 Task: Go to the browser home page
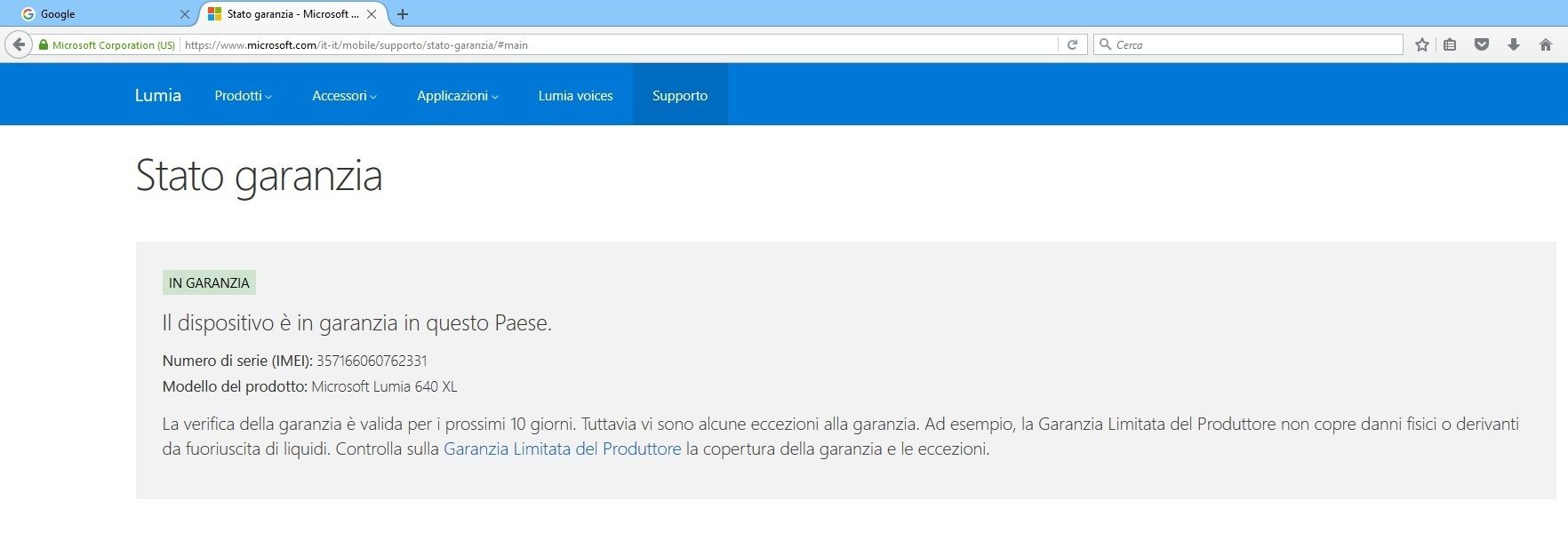1545,44
